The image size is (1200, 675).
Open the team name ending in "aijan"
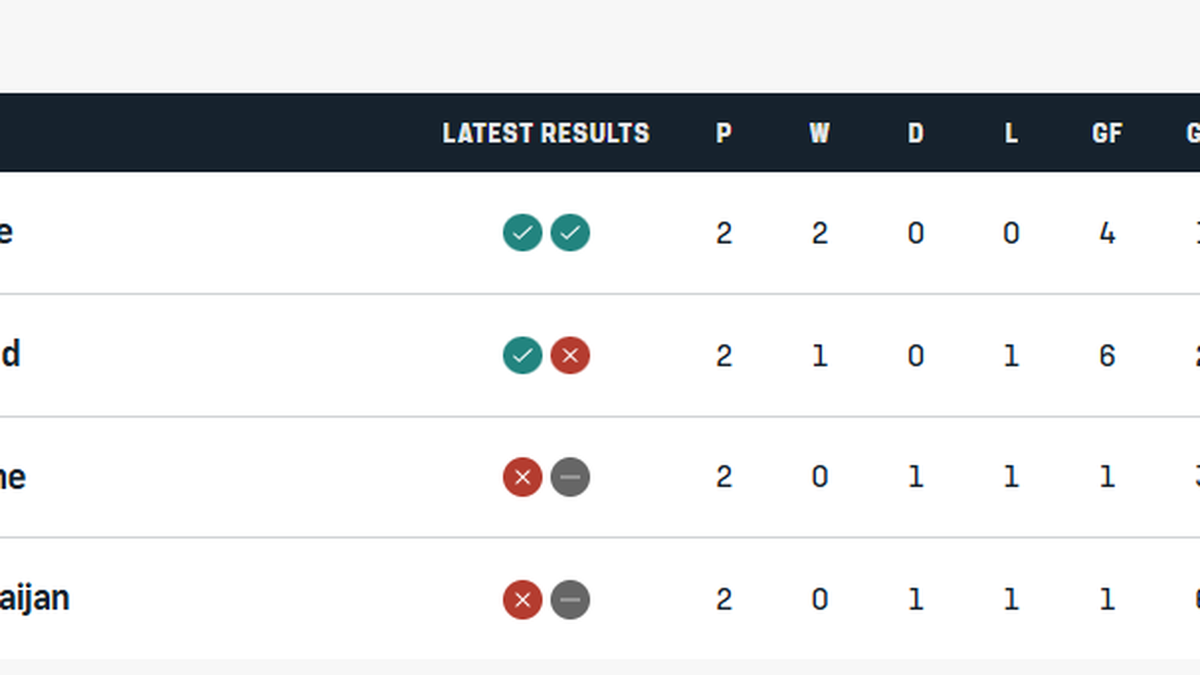click(33, 599)
